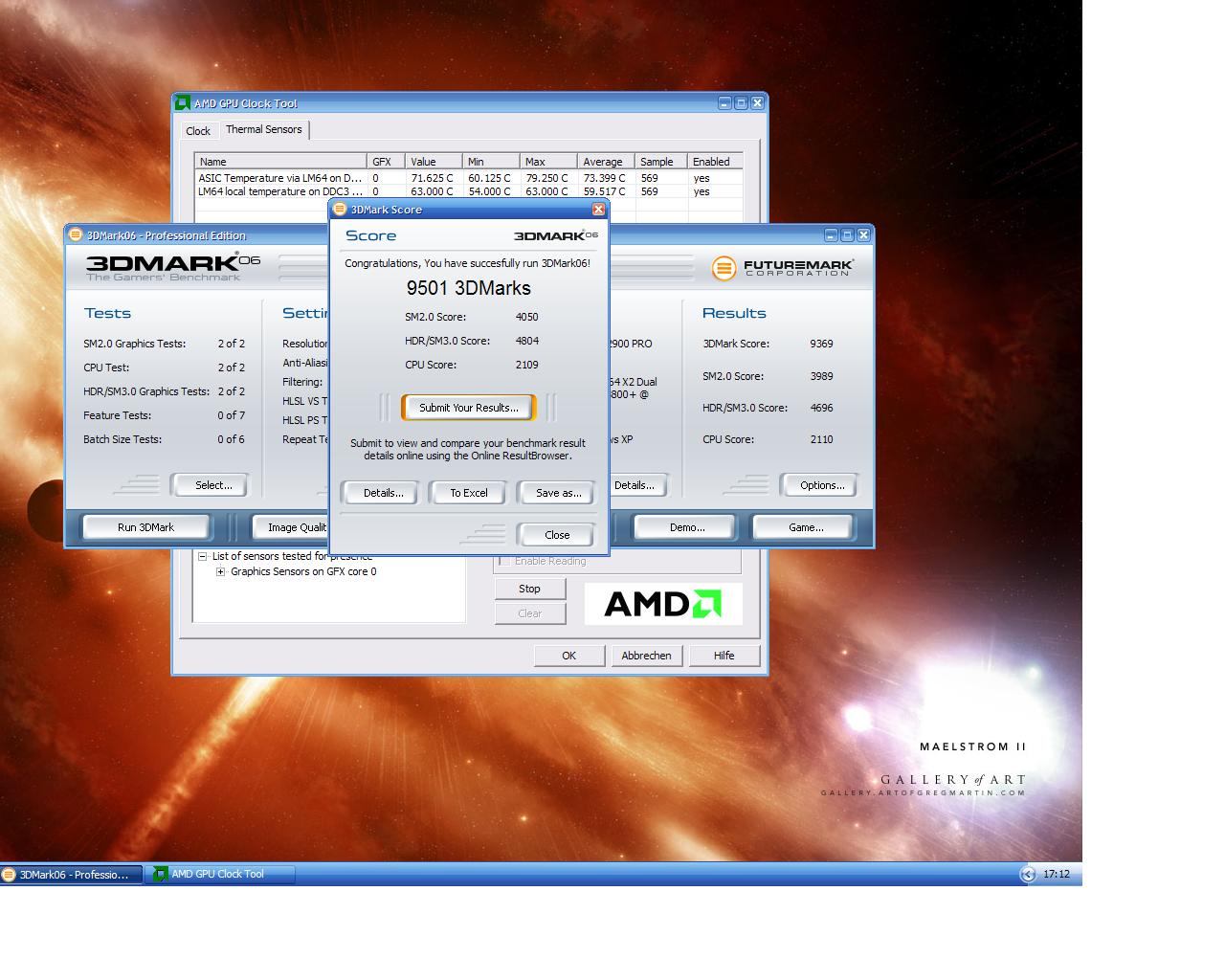Image resolution: width=1225 pixels, height=980 pixels.
Task: Click Image Quality button in 3DMark06
Action: coord(291,527)
